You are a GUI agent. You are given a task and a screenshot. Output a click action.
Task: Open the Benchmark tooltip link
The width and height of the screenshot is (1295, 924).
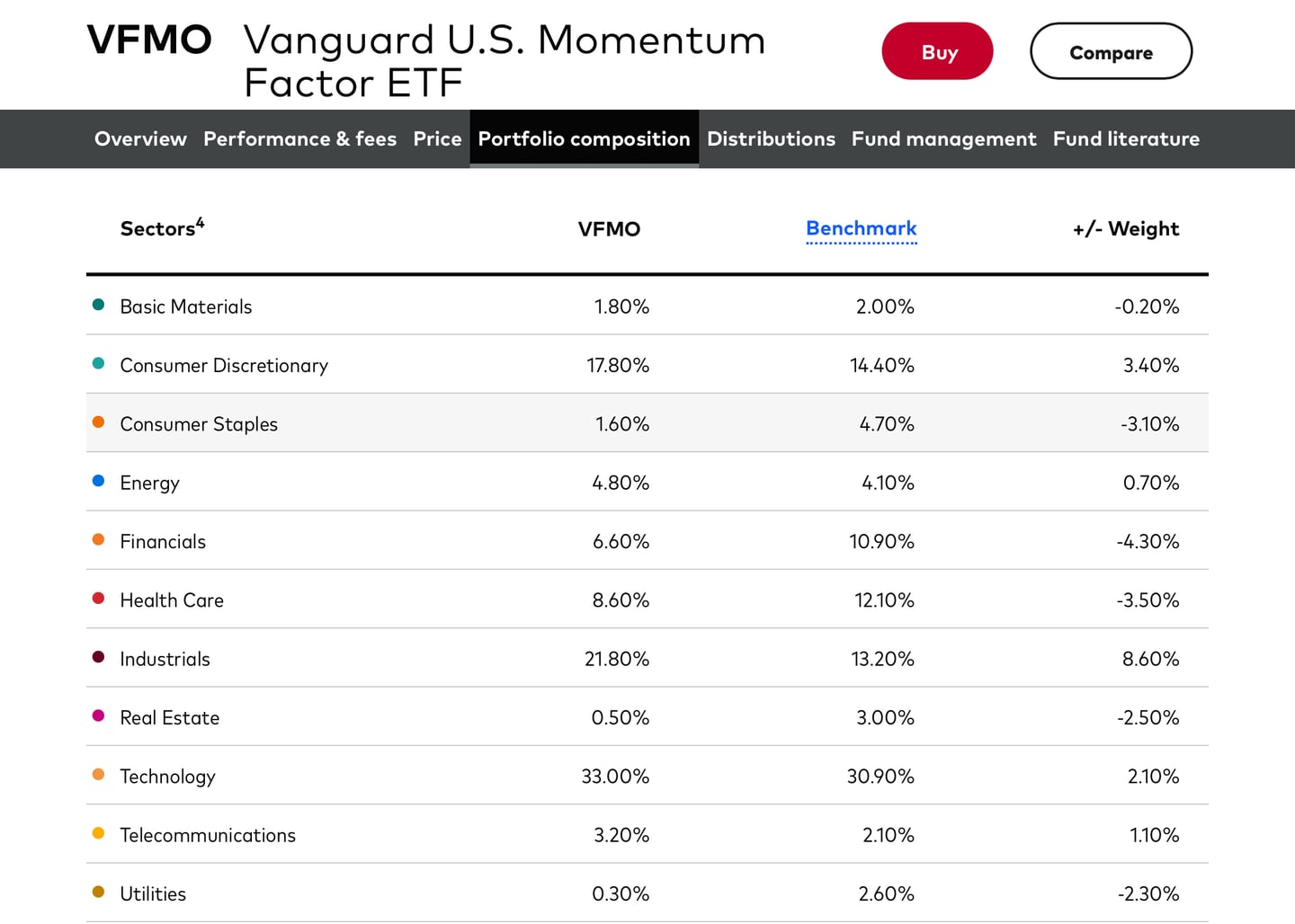[861, 229]
